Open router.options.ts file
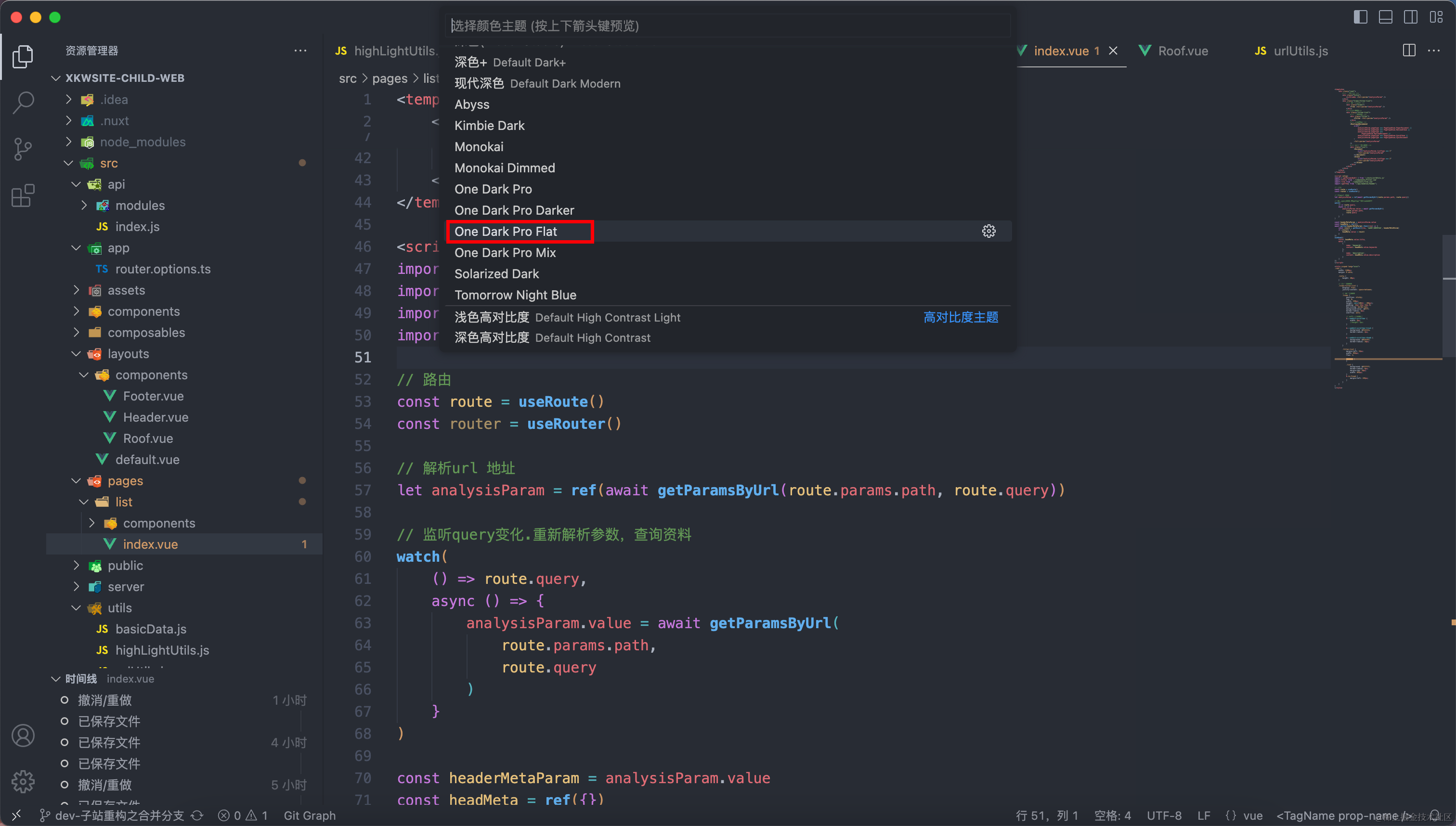Viewport: 1456px width, 826px height. point(163,269)
